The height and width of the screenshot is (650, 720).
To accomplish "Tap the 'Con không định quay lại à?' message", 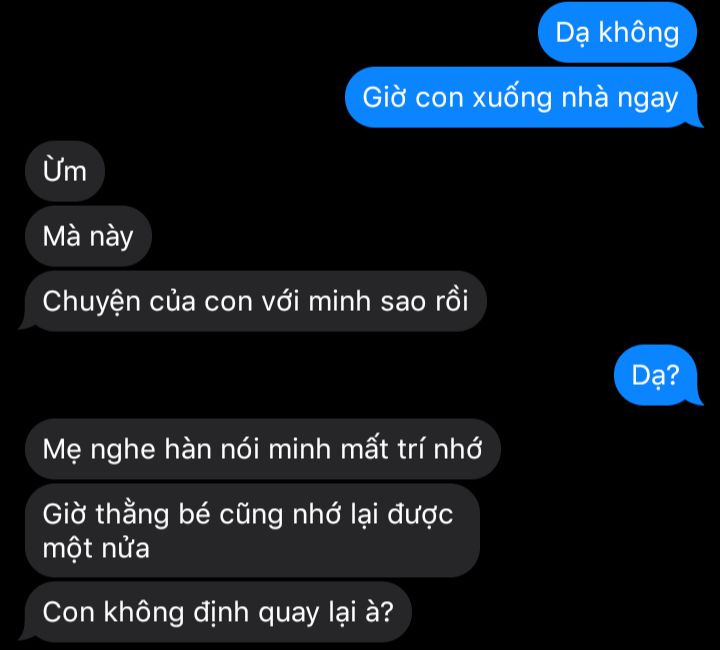I will 218,611.
